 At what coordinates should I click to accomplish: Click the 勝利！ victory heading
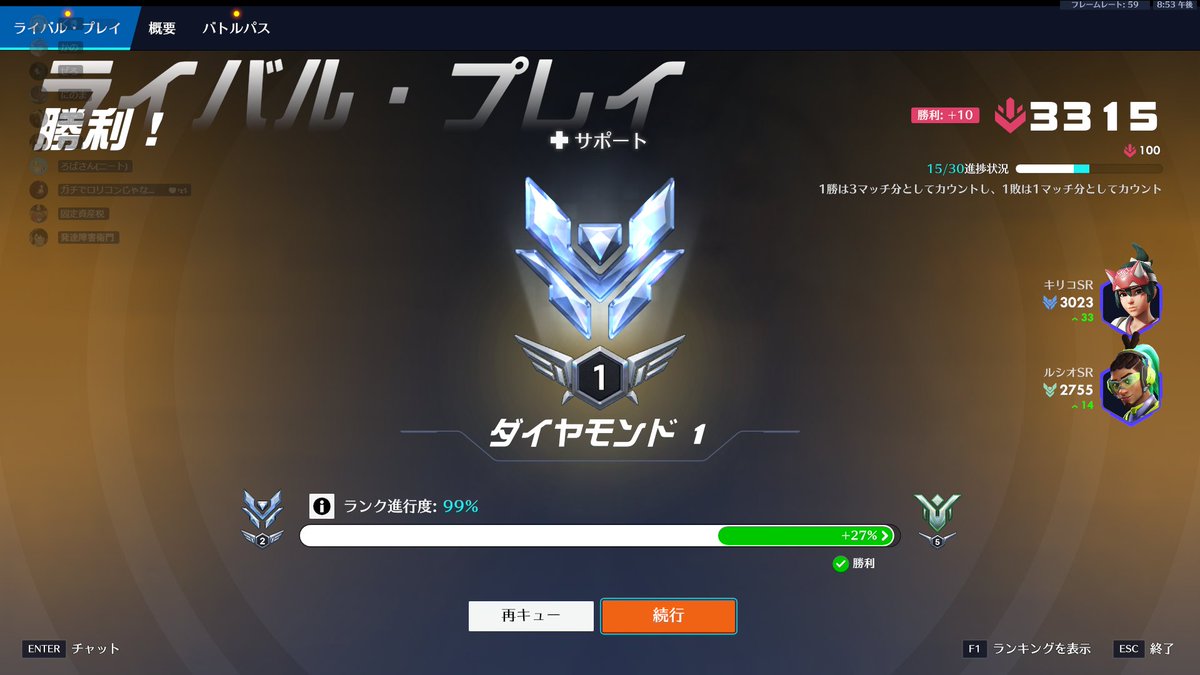[x=100, y=128]
